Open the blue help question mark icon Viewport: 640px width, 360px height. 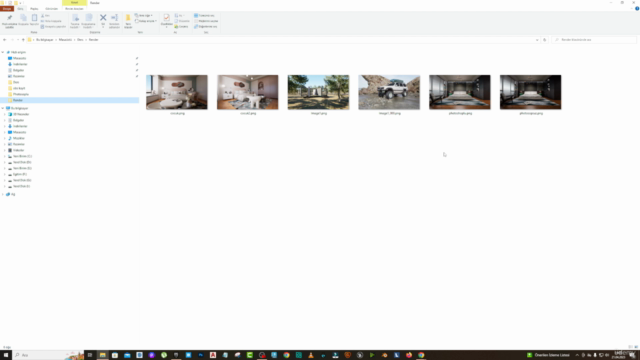(x=637, y=9)
